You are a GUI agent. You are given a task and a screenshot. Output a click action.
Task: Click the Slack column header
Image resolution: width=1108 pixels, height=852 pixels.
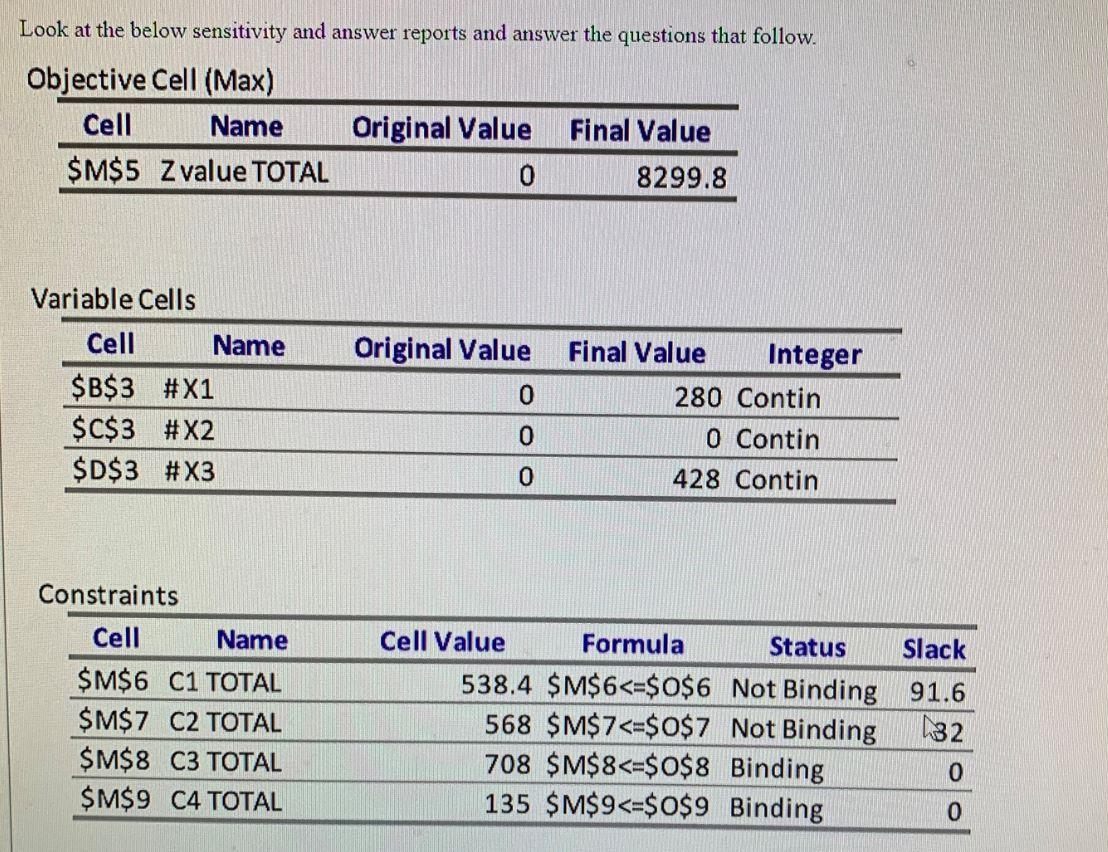(933, 649)
